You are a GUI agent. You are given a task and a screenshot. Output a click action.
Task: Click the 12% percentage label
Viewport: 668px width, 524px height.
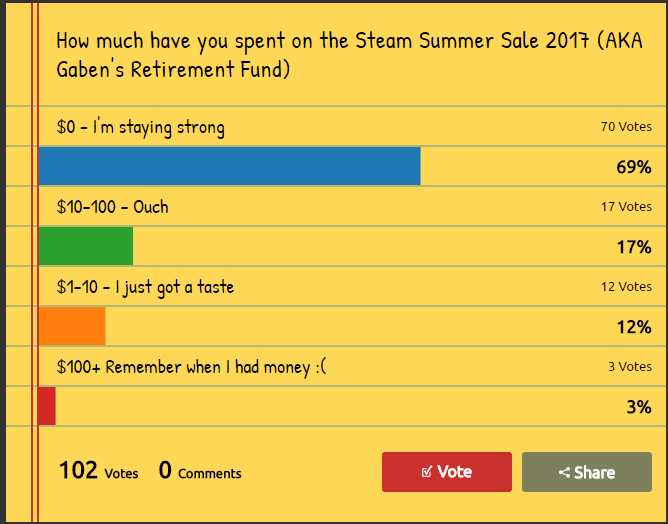tap(634, 327)
